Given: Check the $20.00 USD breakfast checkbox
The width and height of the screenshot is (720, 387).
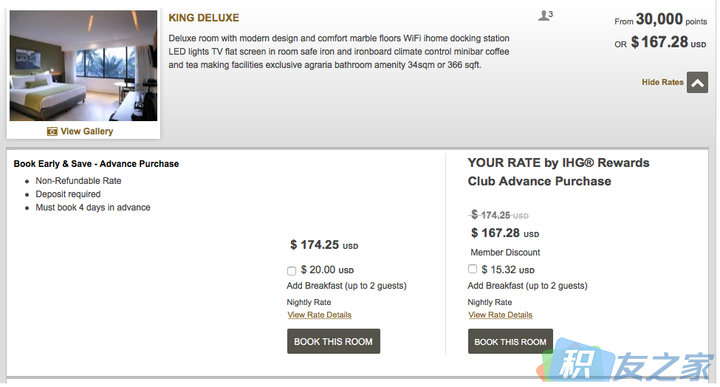Looking at the screenshot, I should pyautogui.click(x=291, y=271).
